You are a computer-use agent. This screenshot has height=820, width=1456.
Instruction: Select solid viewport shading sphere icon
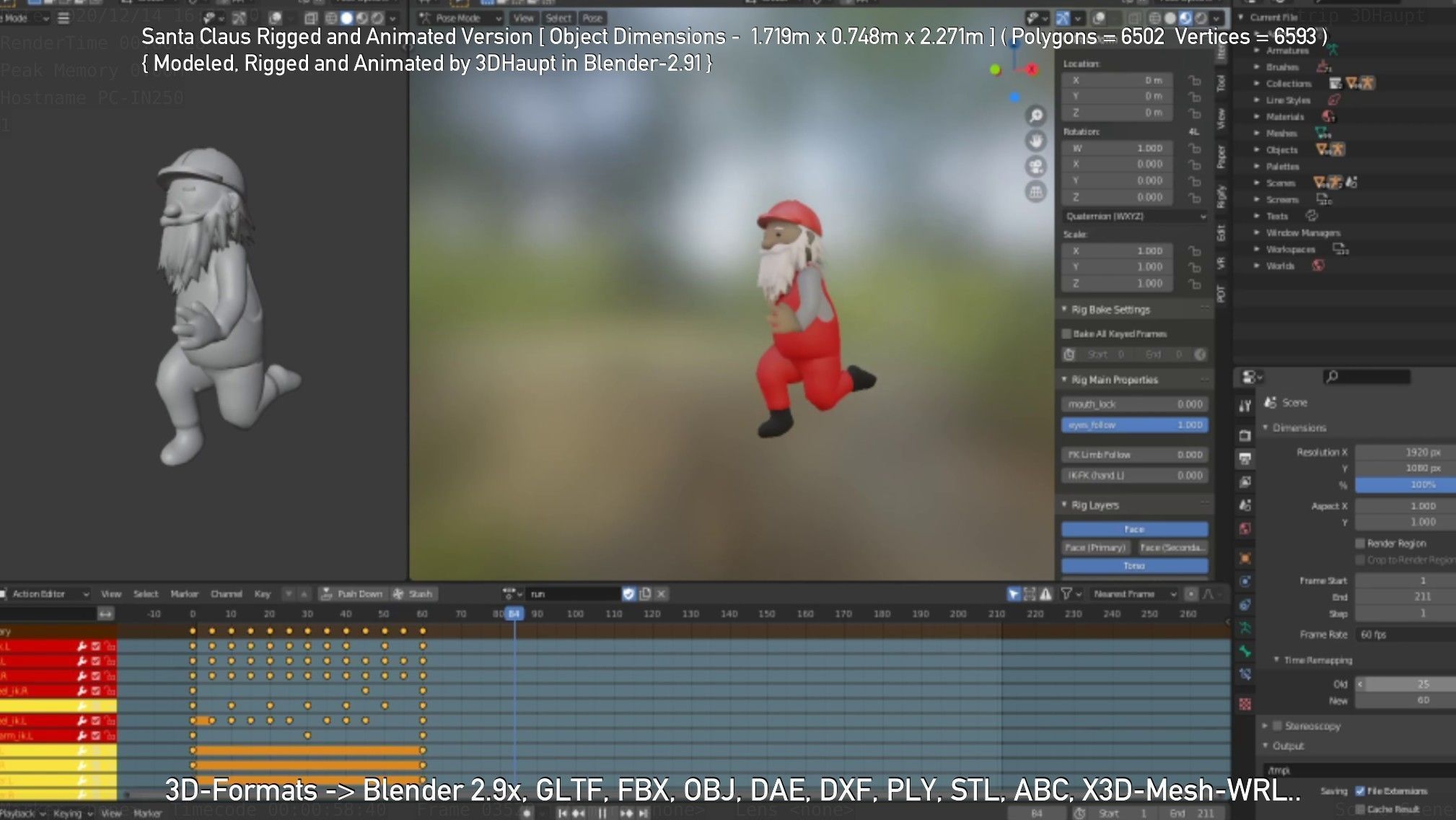tap(1170, 18)
